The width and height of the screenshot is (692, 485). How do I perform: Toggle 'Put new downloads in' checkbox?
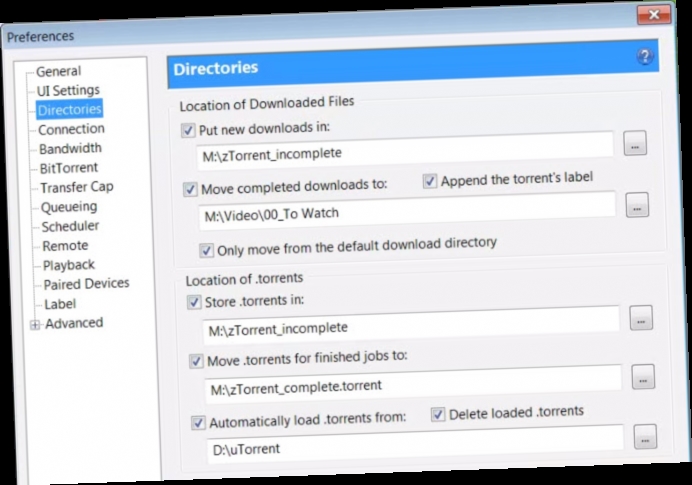tap(188, 131)
